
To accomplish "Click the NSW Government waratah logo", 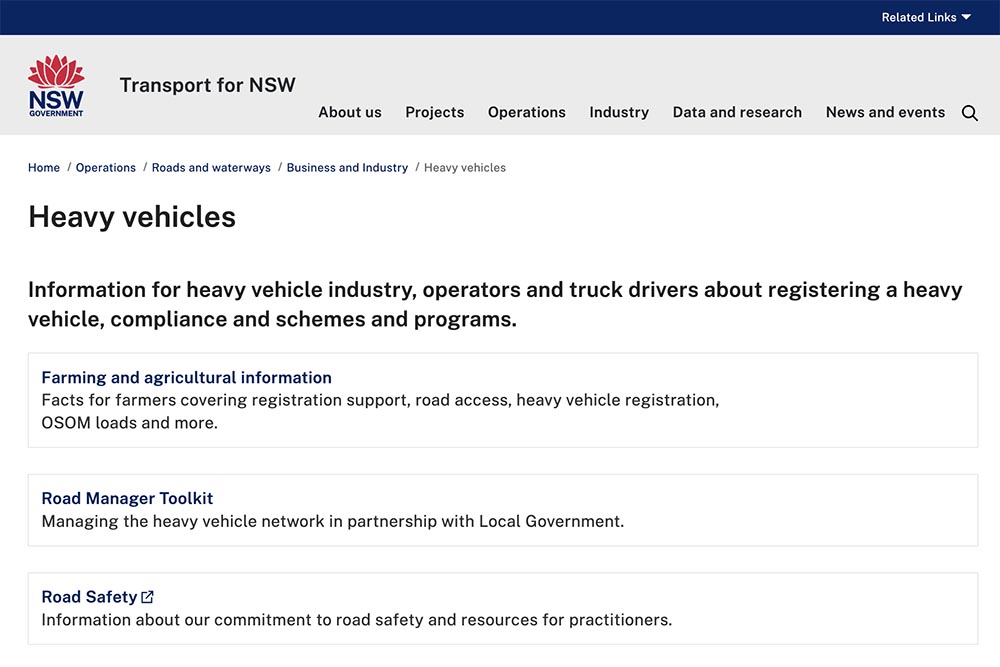I will tap(56, 86).
